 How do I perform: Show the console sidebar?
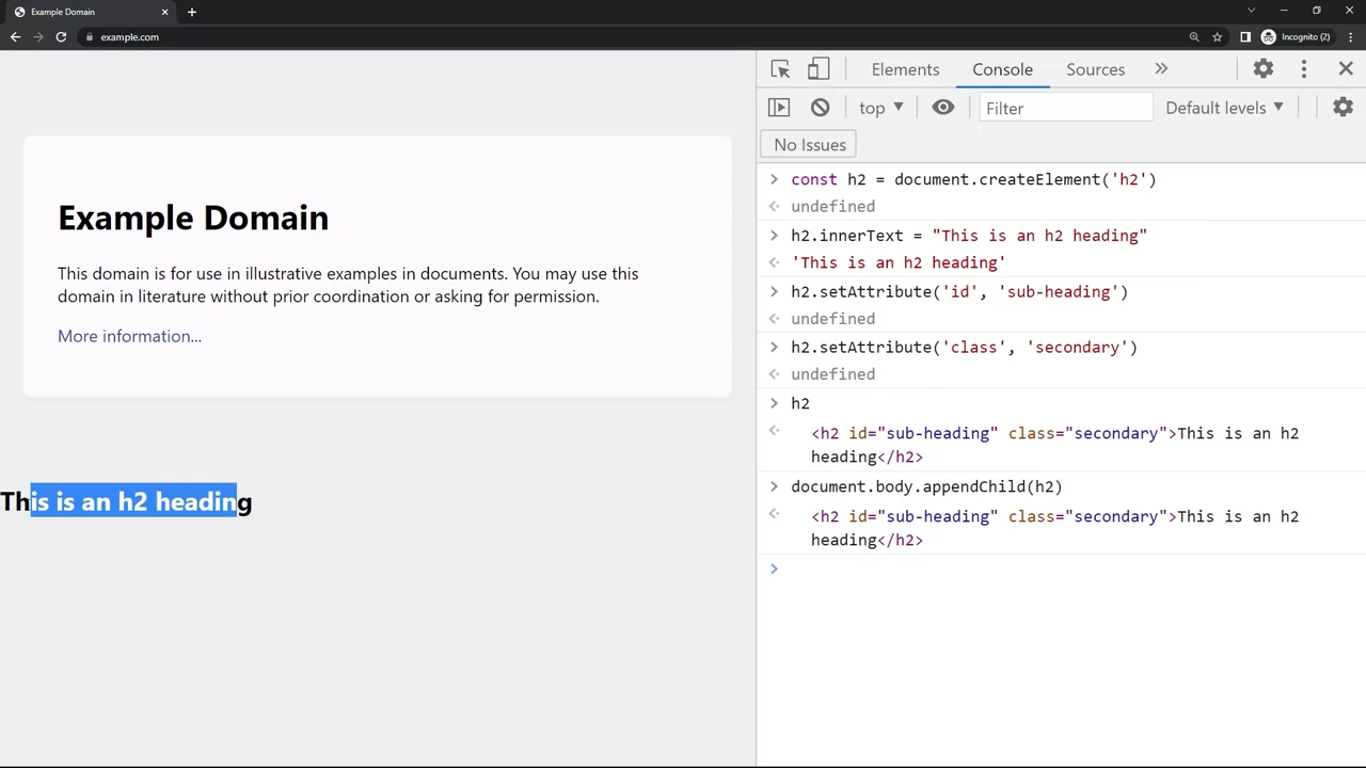(779, 108)
